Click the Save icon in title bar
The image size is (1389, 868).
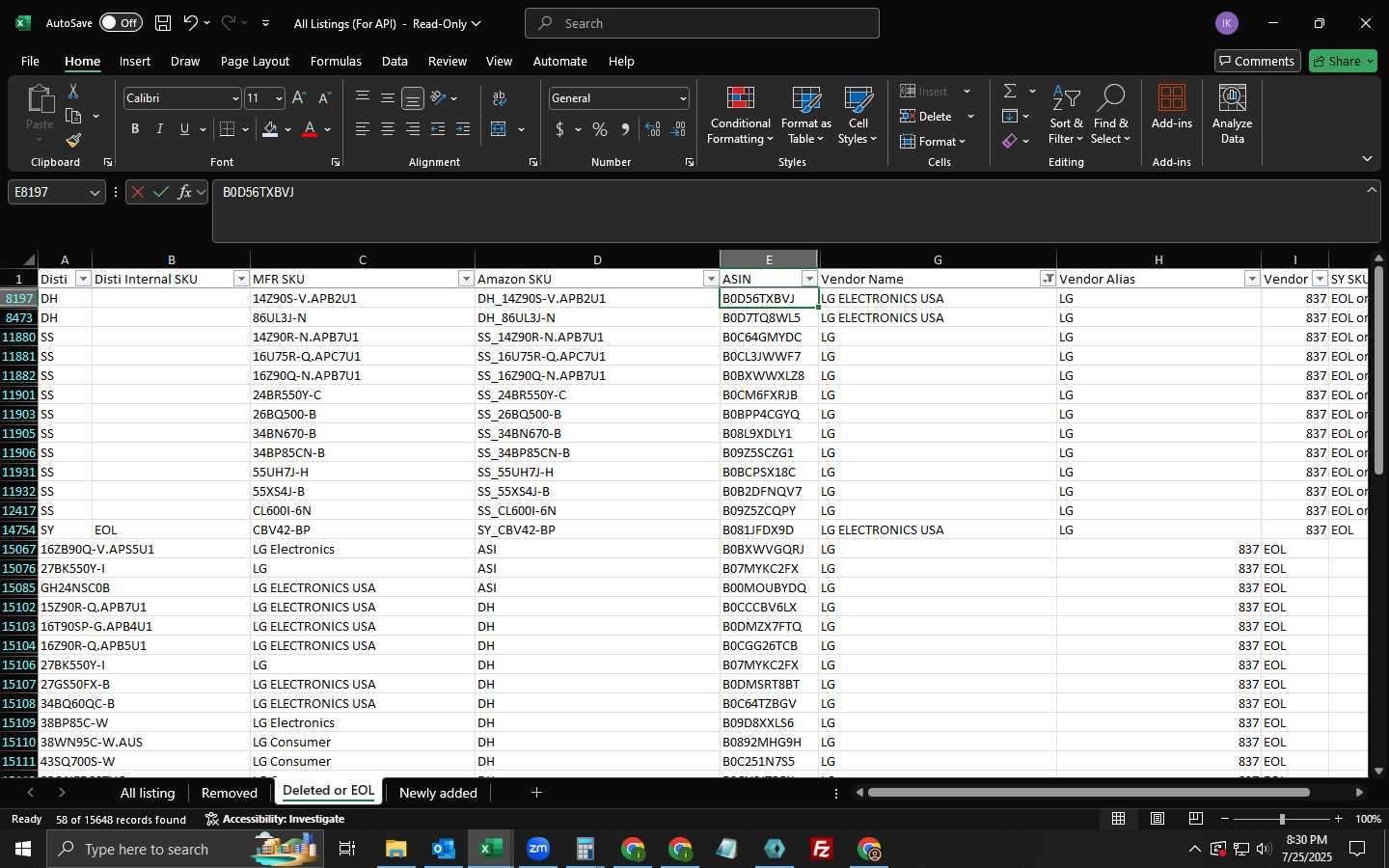coord(163,23)
